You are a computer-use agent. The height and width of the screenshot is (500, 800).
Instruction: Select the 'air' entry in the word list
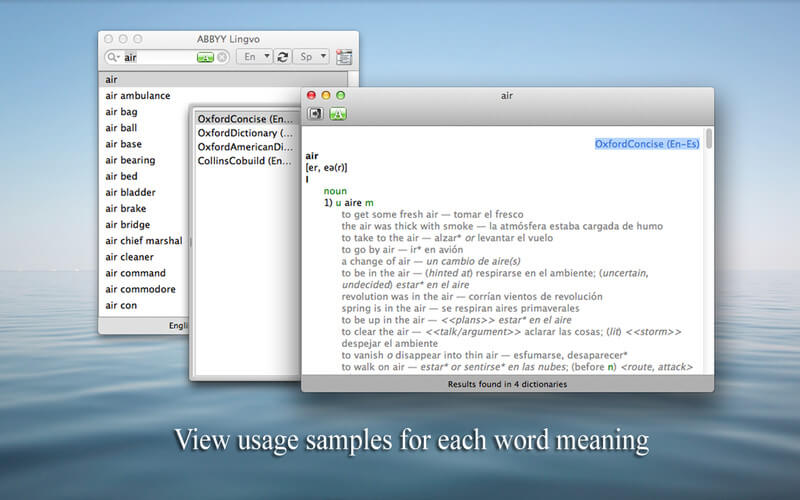coord(223,79)
